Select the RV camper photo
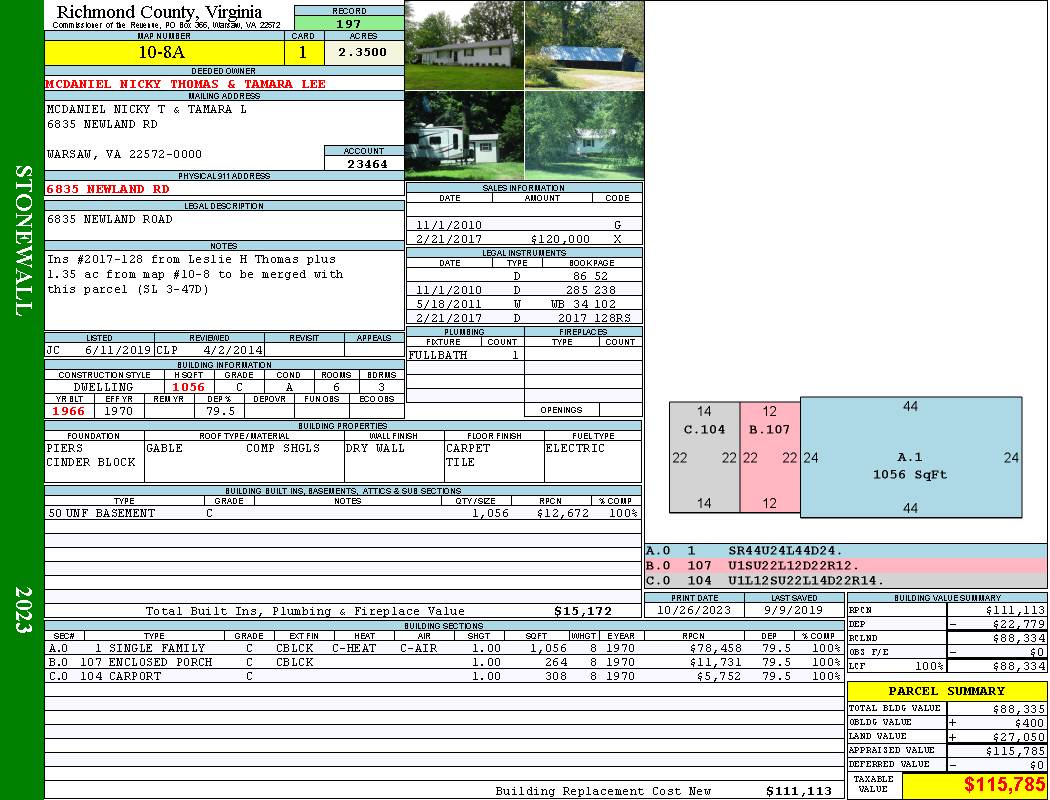1050x800 pixels. point(464,136)
